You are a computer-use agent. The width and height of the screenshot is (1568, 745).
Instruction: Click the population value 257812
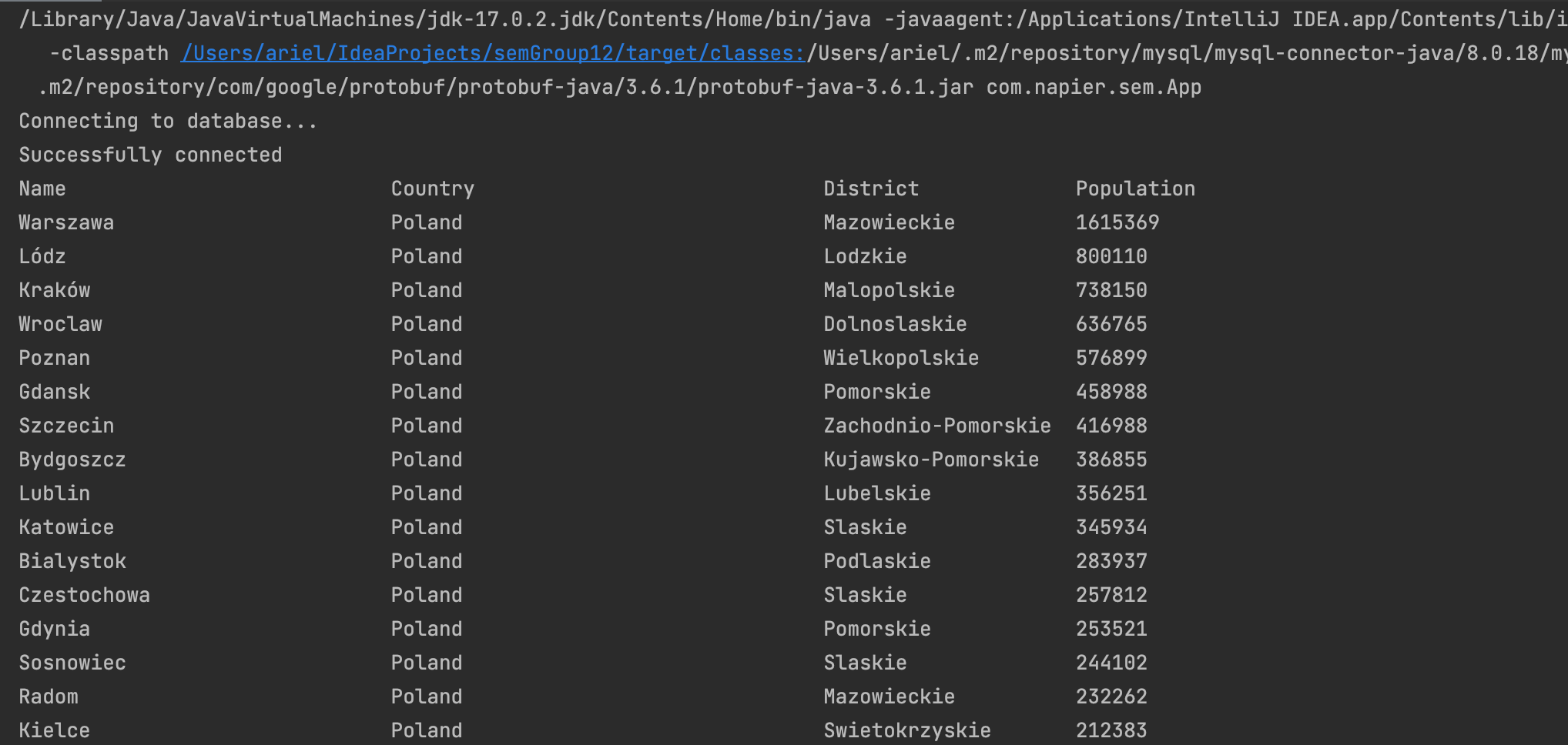coord(1111,595)
